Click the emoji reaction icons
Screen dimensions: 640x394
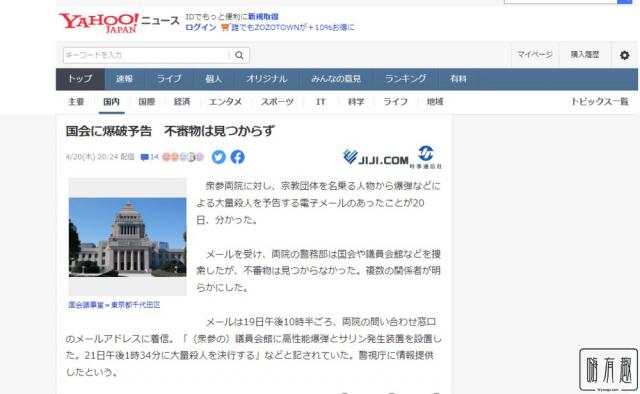pyautogui.click(x=183, y=157)
